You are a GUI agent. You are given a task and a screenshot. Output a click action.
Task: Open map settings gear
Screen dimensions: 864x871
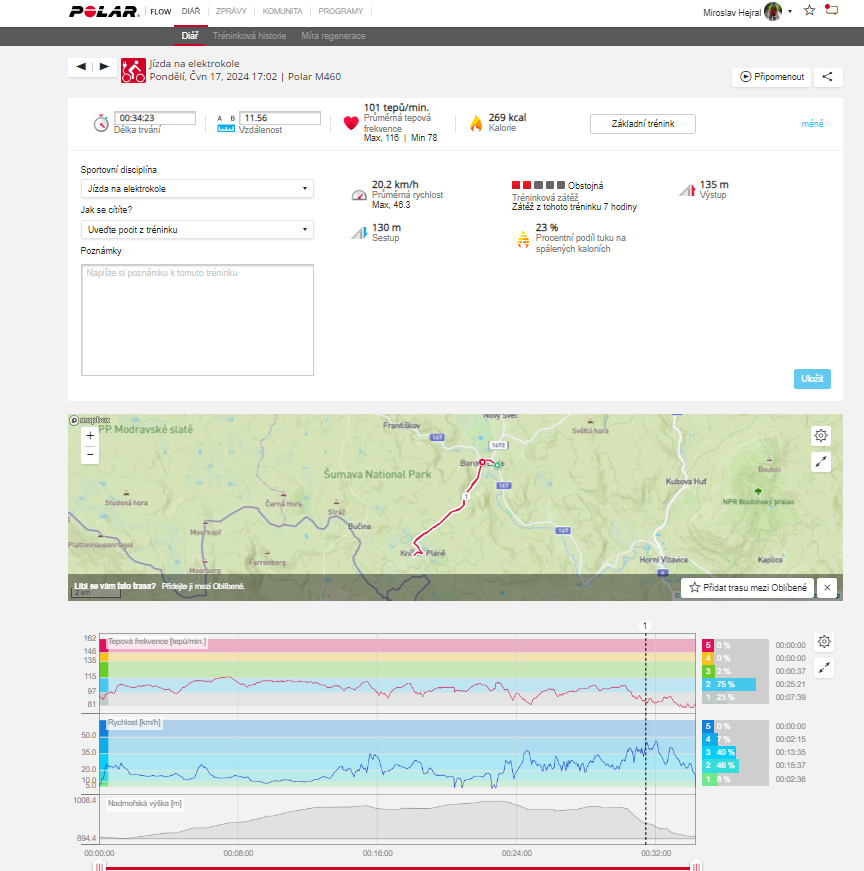pyautogui.click(x=821, y=436)
